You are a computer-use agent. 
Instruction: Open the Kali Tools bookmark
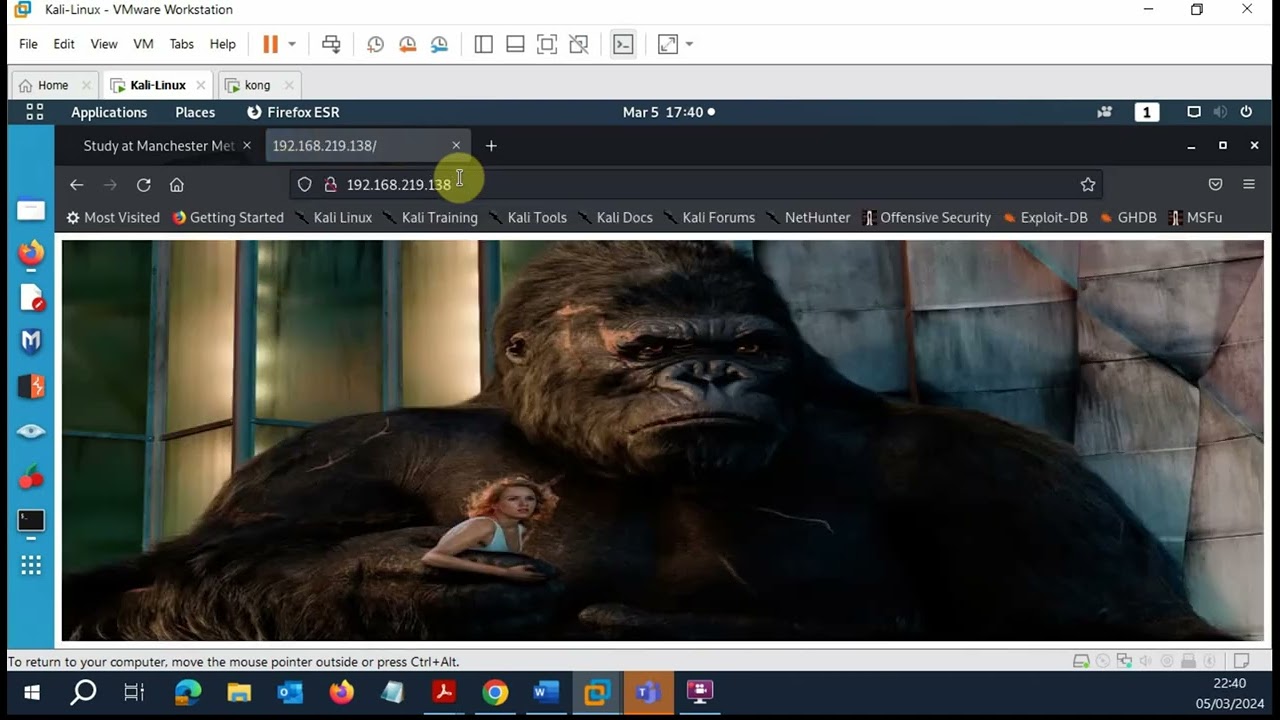tap(527, 218)
